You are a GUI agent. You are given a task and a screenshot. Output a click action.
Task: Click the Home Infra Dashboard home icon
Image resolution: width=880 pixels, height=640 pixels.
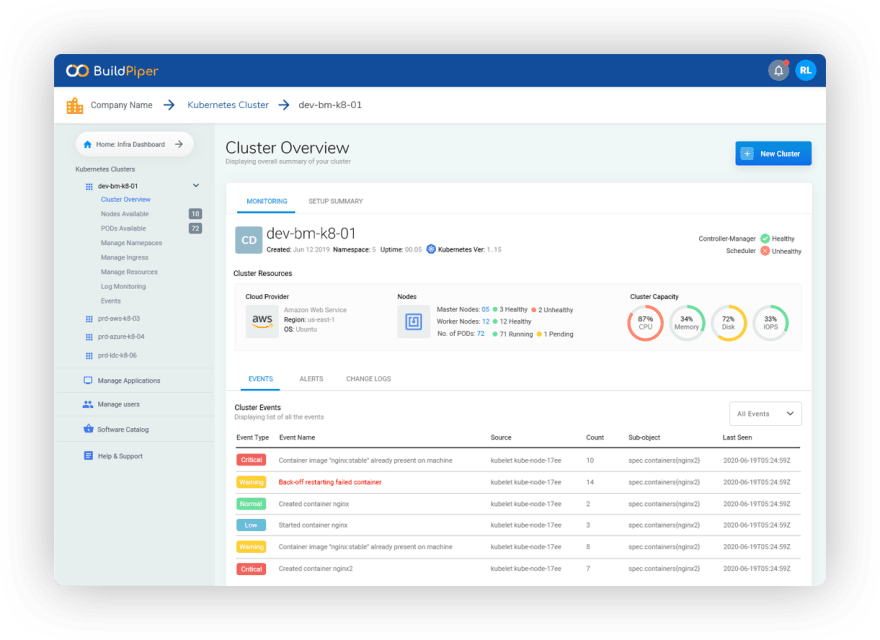pyautogui.click(x=88, y=144)
